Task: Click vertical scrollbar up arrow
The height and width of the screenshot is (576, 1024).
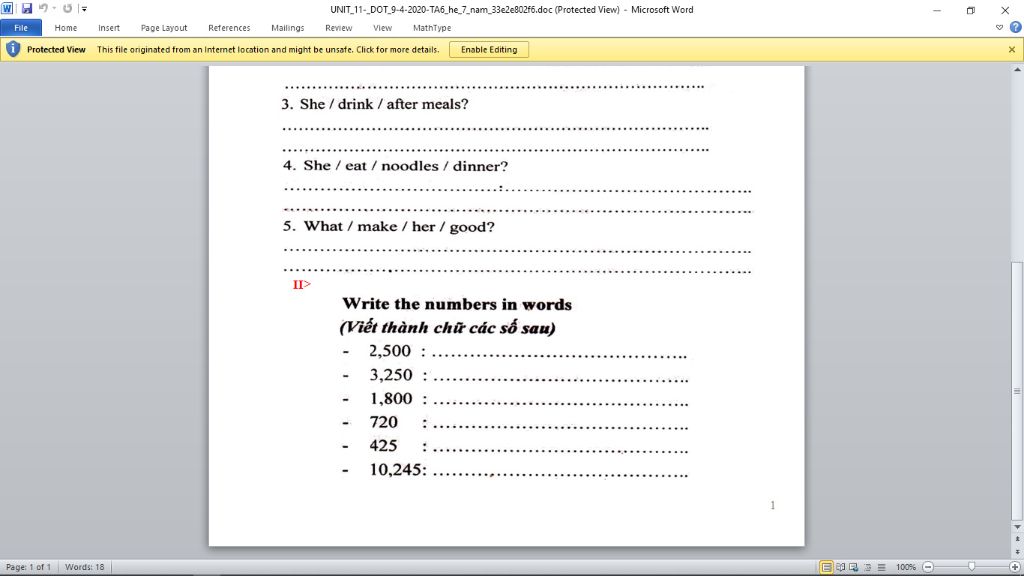Action: point(1017,69)
